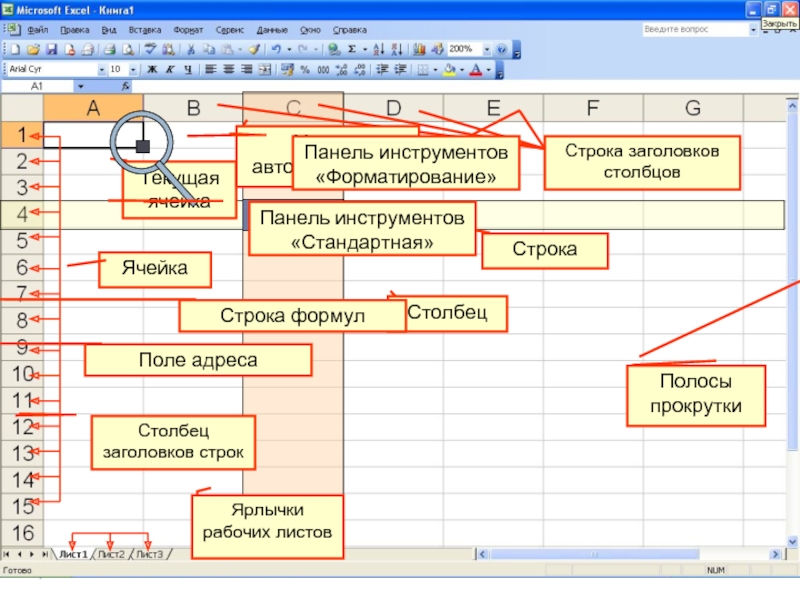This screenshot has height=600, width=800.
Task: Click the Undo arrow icon
Action: [x=275, y=49]
